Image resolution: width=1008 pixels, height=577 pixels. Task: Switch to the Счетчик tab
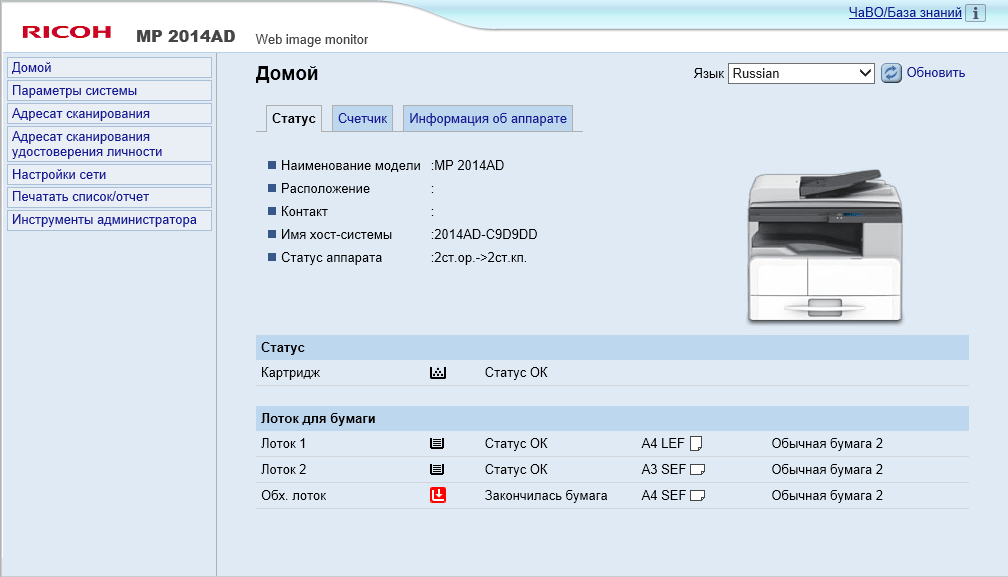click(x=363, y=118)
